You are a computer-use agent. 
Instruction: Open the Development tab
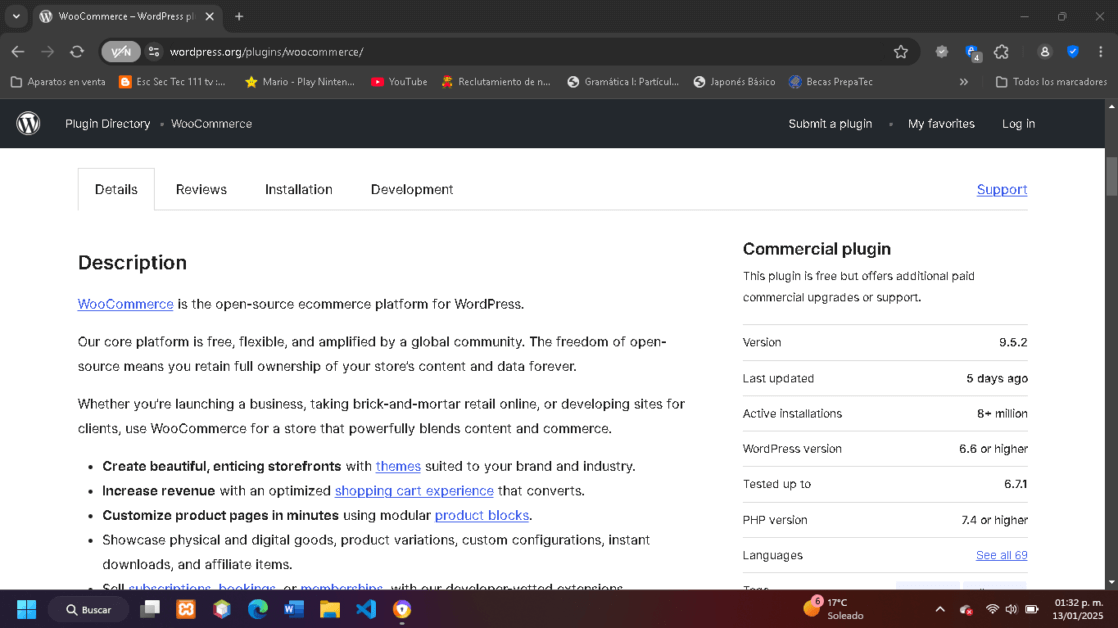point(411,189)
